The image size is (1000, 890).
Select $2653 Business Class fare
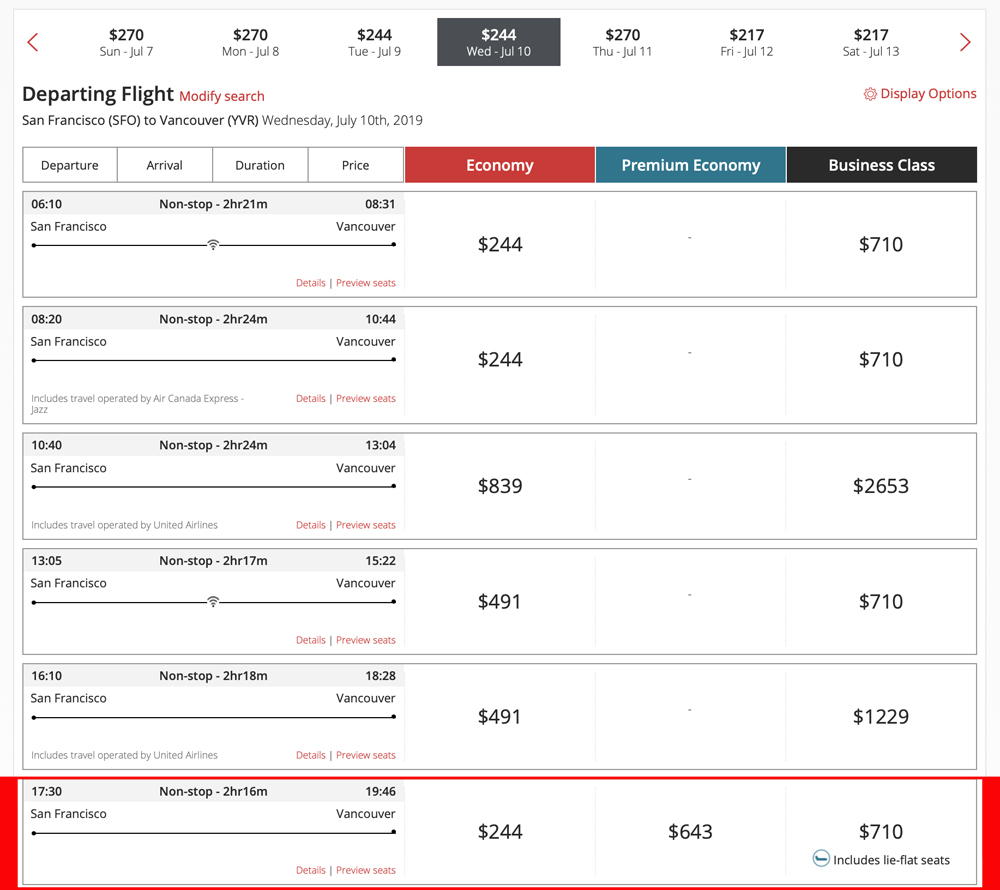(x=881, y=486)
